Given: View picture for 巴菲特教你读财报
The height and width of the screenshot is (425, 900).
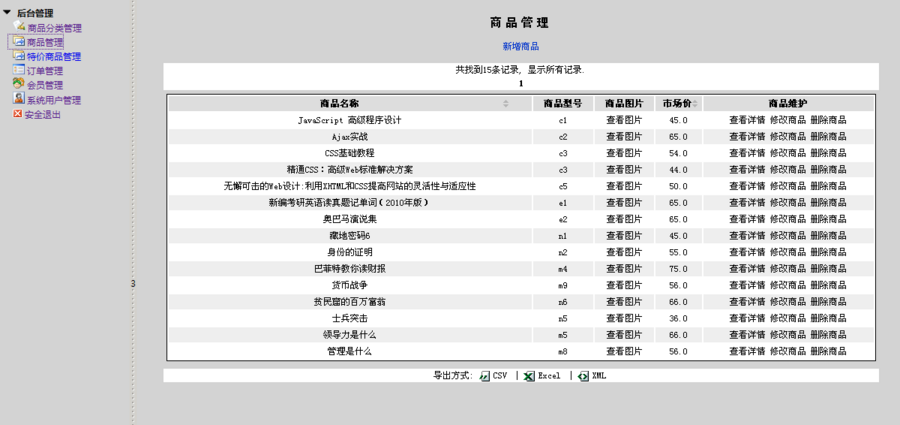Looking at the screenshot, I should pyautogui.click(x=624, y=269).
